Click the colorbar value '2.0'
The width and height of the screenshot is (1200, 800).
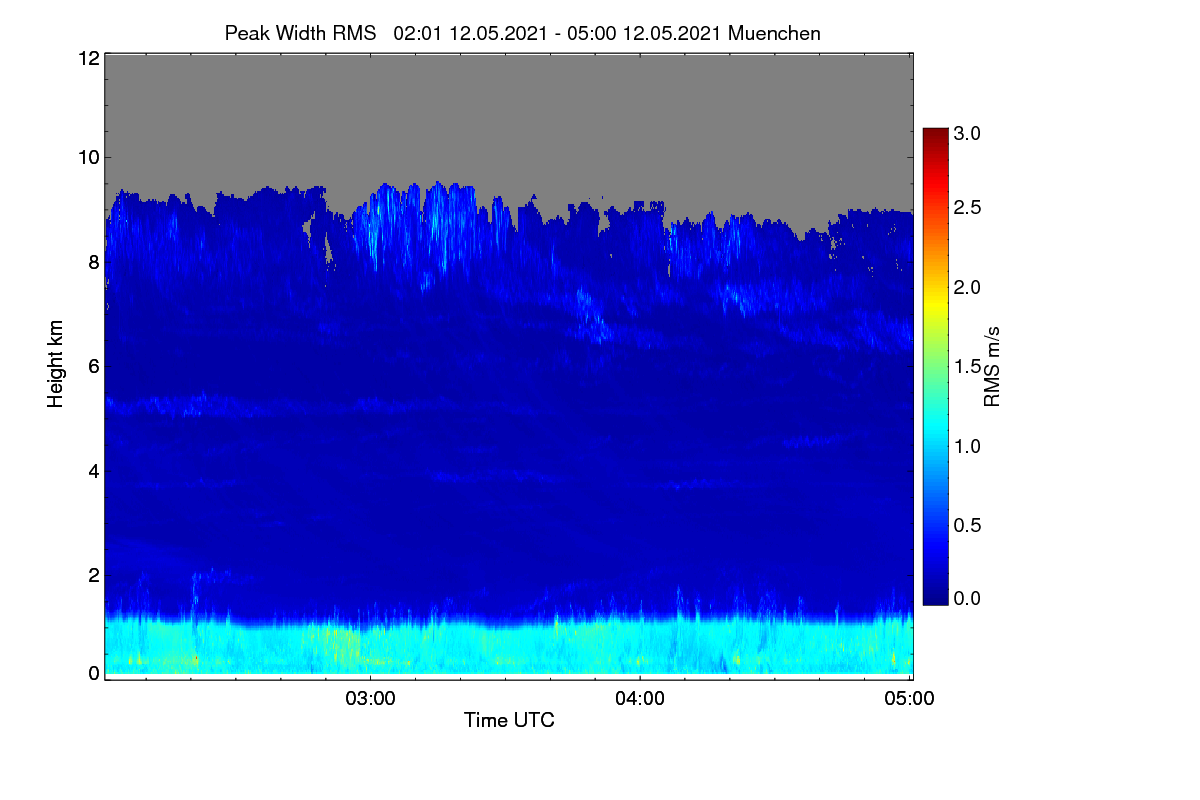pyautogui.click(x=967, y=287)
